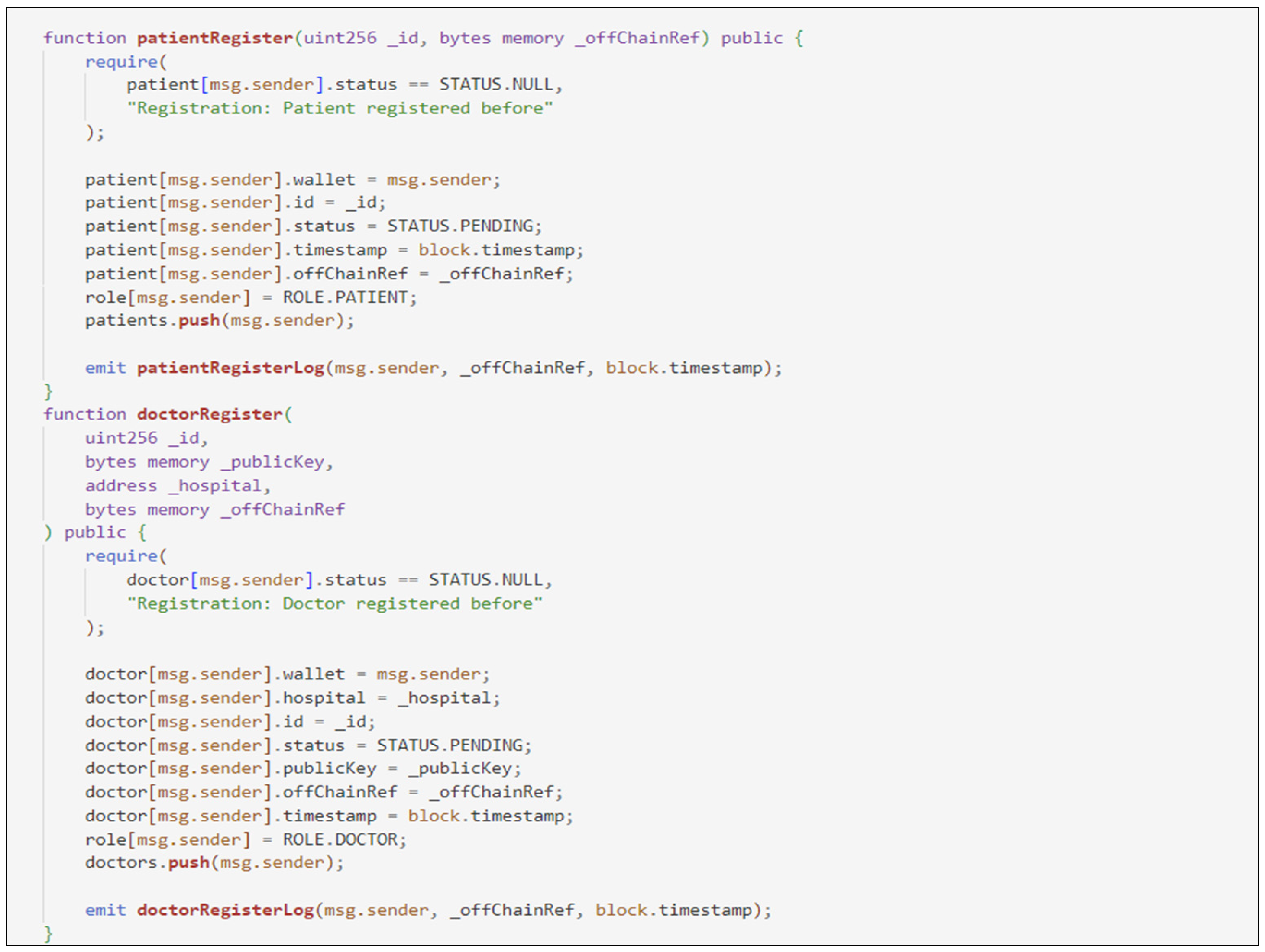Click closing brace of the doctorRegister function
The height and width of the screenshot is (952, 1265).
pyautogui.click(x=48, y=934)
